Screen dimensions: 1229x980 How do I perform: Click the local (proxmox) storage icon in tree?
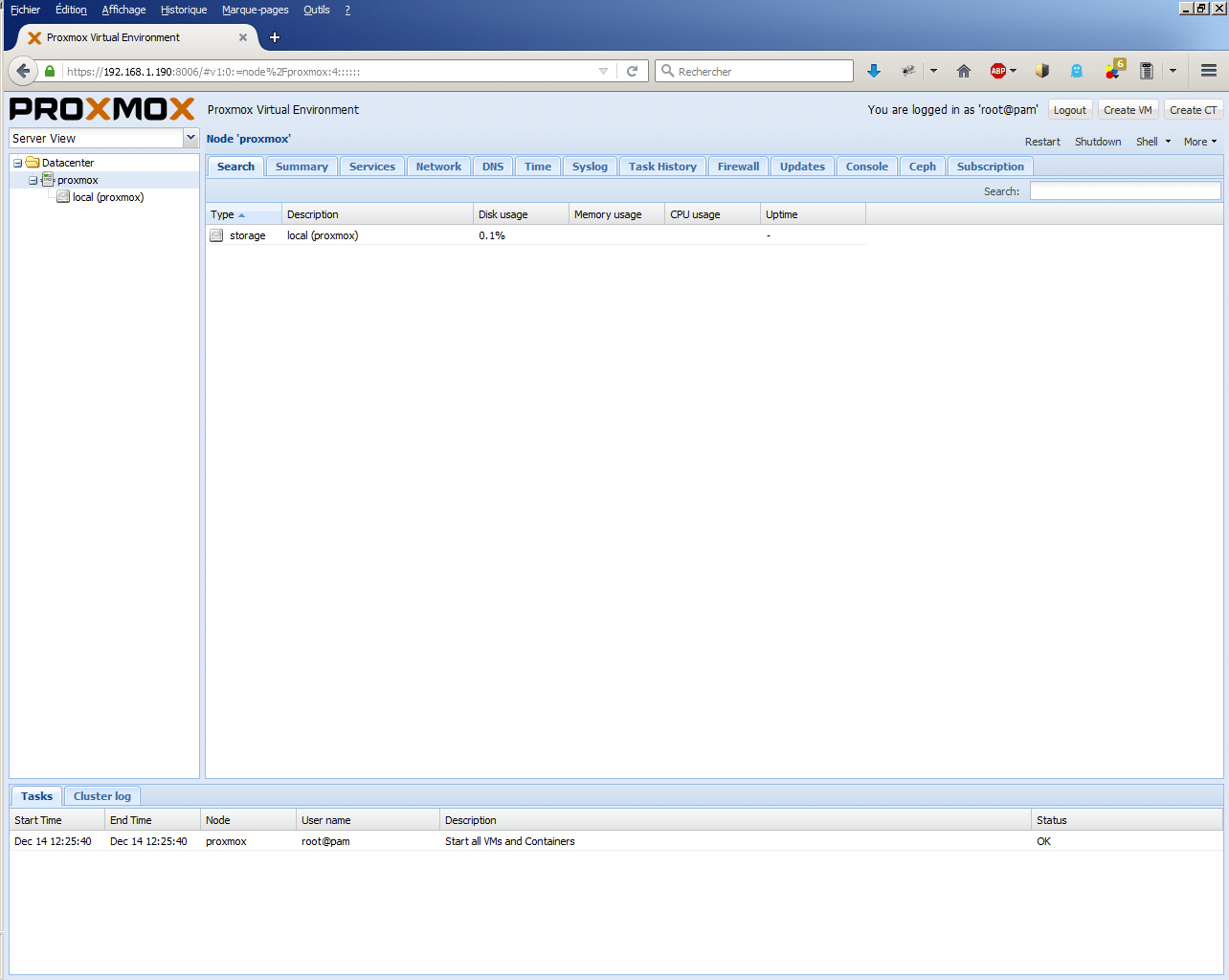63,197
